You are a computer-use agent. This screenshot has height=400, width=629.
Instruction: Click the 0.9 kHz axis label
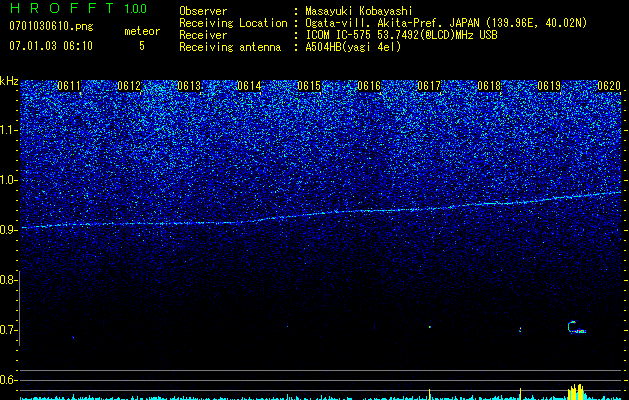pyautogui.click(x=9, y=230)
